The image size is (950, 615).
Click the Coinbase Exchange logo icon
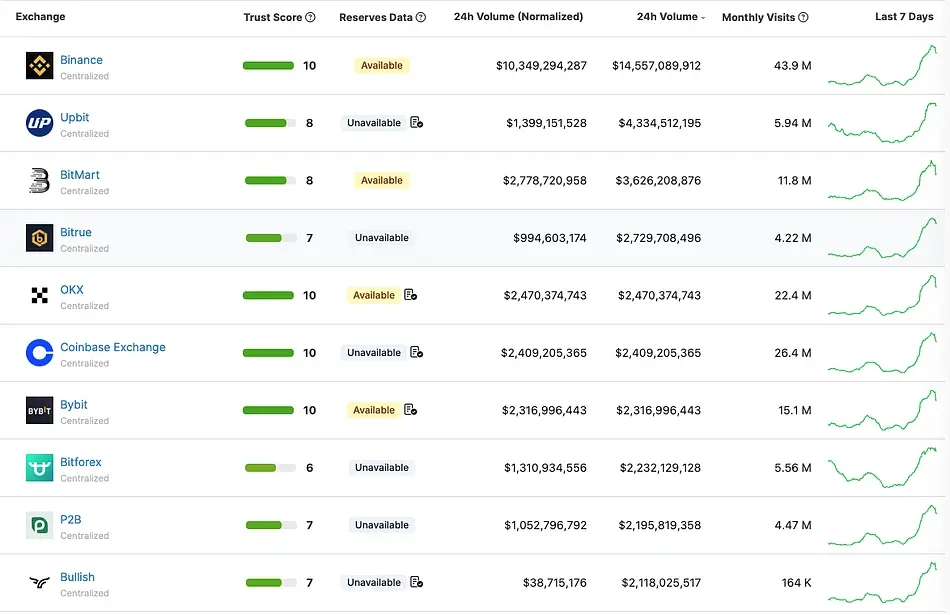click(39, 353)
